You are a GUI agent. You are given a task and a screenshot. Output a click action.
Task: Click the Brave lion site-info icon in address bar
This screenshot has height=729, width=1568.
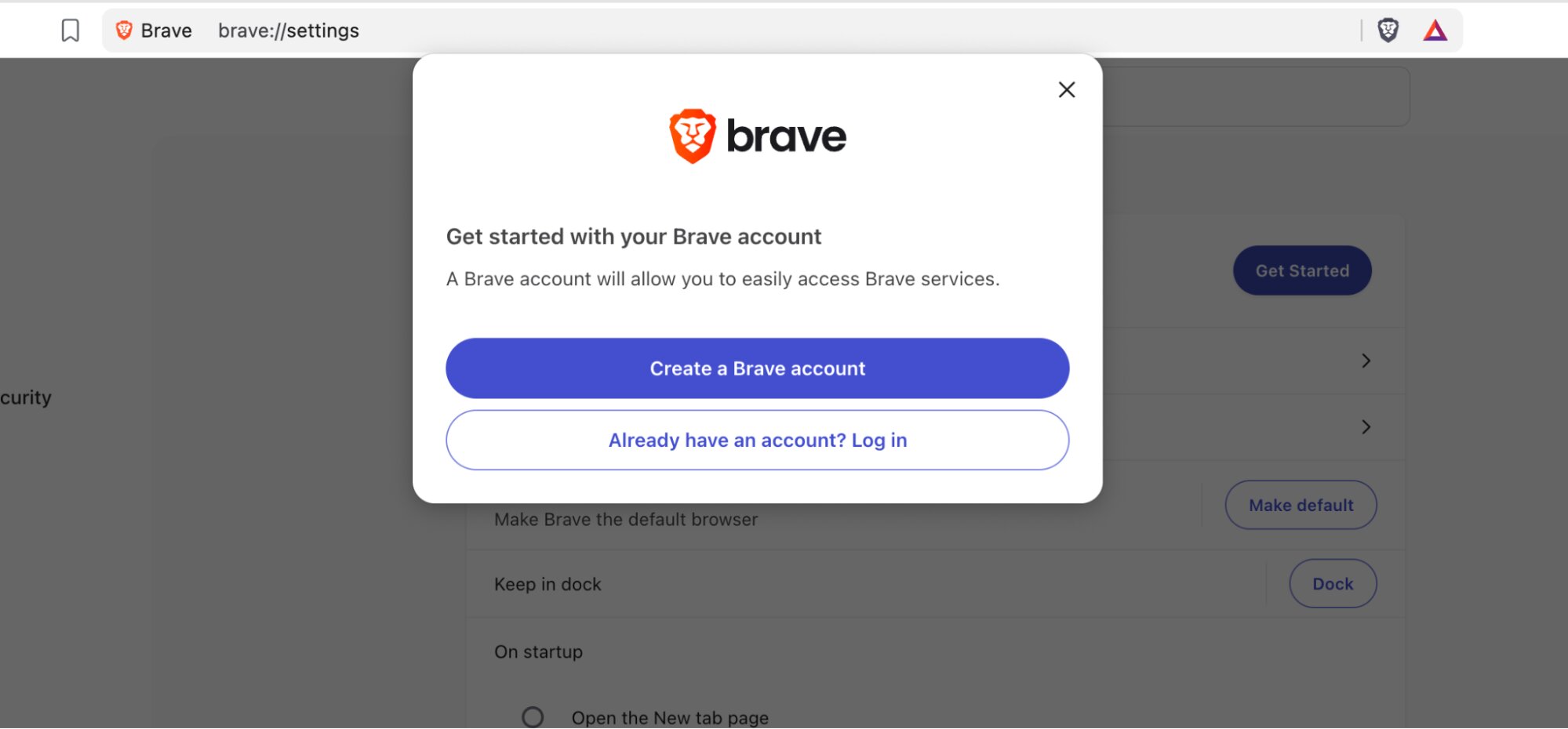tap(124, 31)
